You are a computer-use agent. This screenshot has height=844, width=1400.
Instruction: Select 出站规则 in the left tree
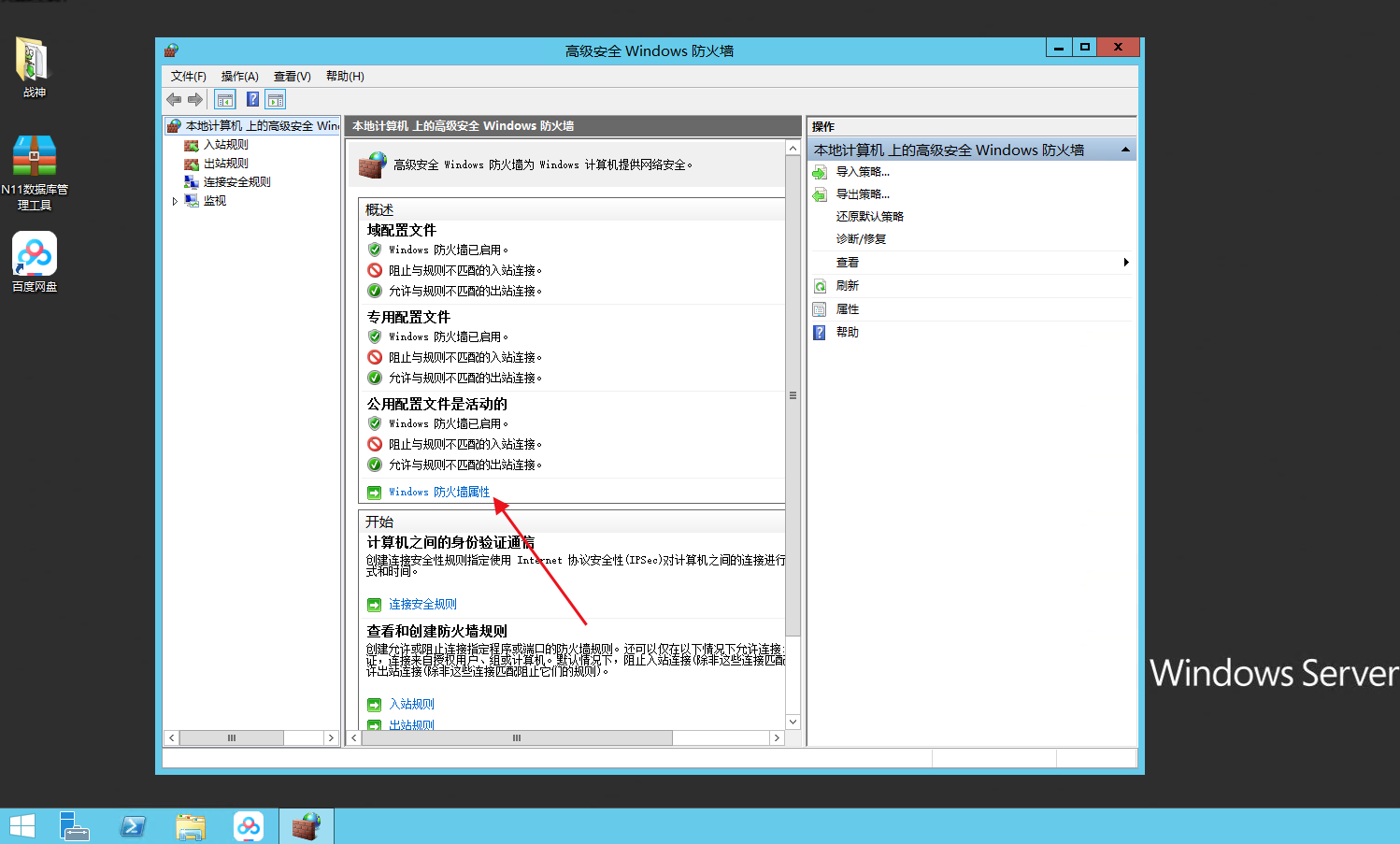point(225,164)
